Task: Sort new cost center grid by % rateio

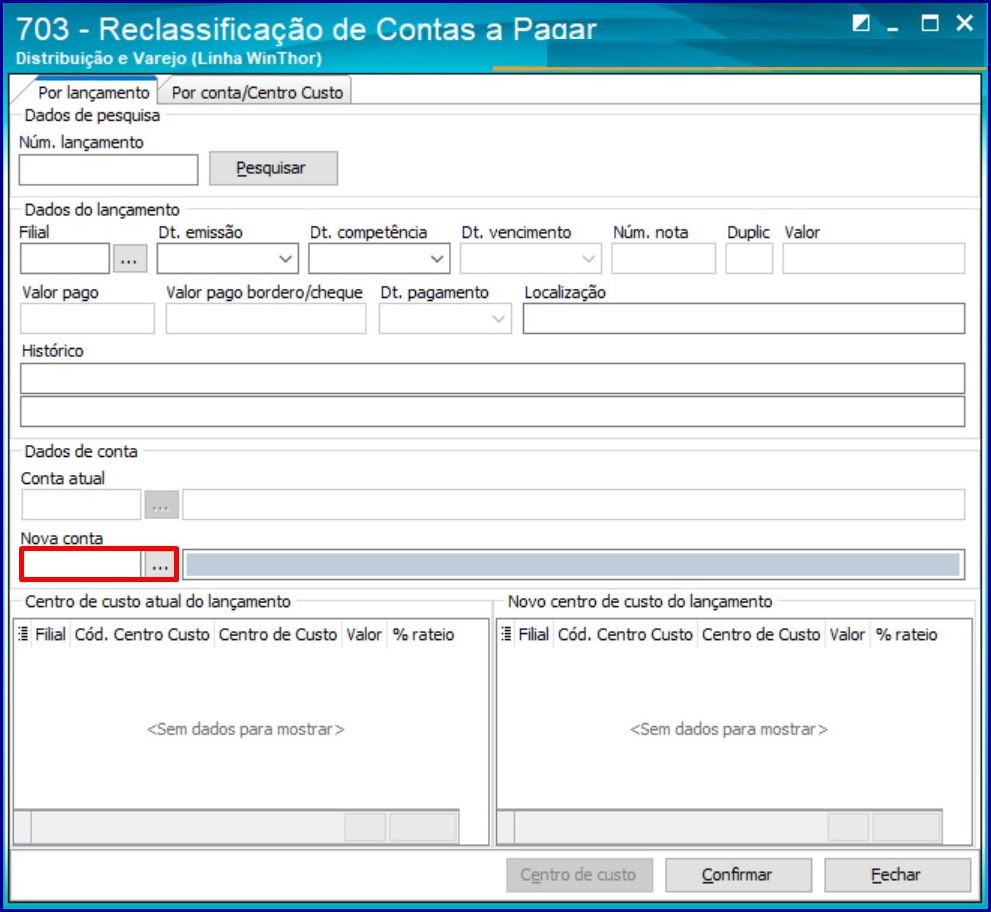Action: 907,634
